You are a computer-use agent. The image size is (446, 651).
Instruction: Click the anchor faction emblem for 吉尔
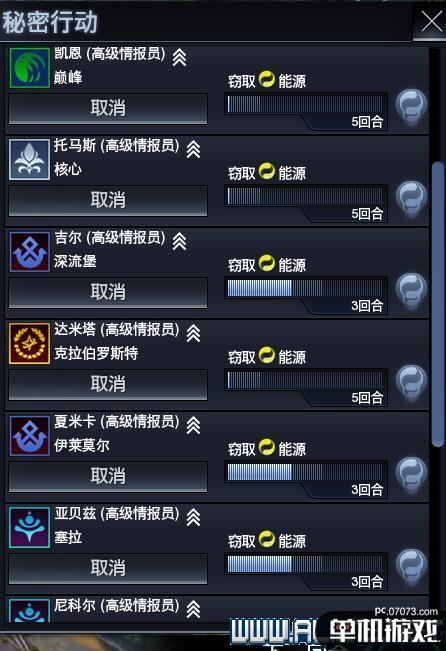(x=29, y=252)
